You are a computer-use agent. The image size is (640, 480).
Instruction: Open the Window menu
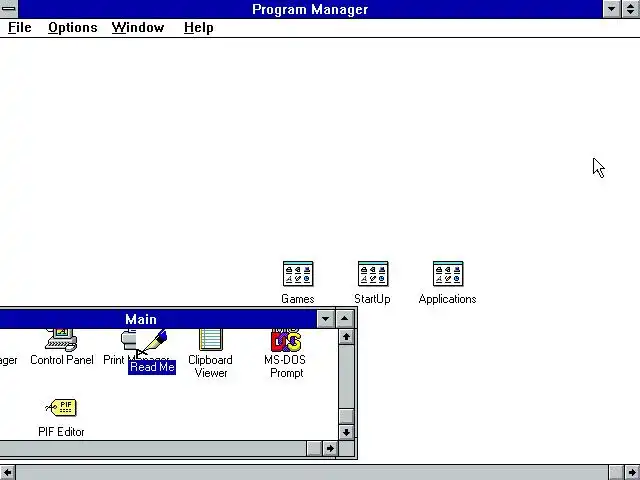pyautogui.click(x=138, y=28)
